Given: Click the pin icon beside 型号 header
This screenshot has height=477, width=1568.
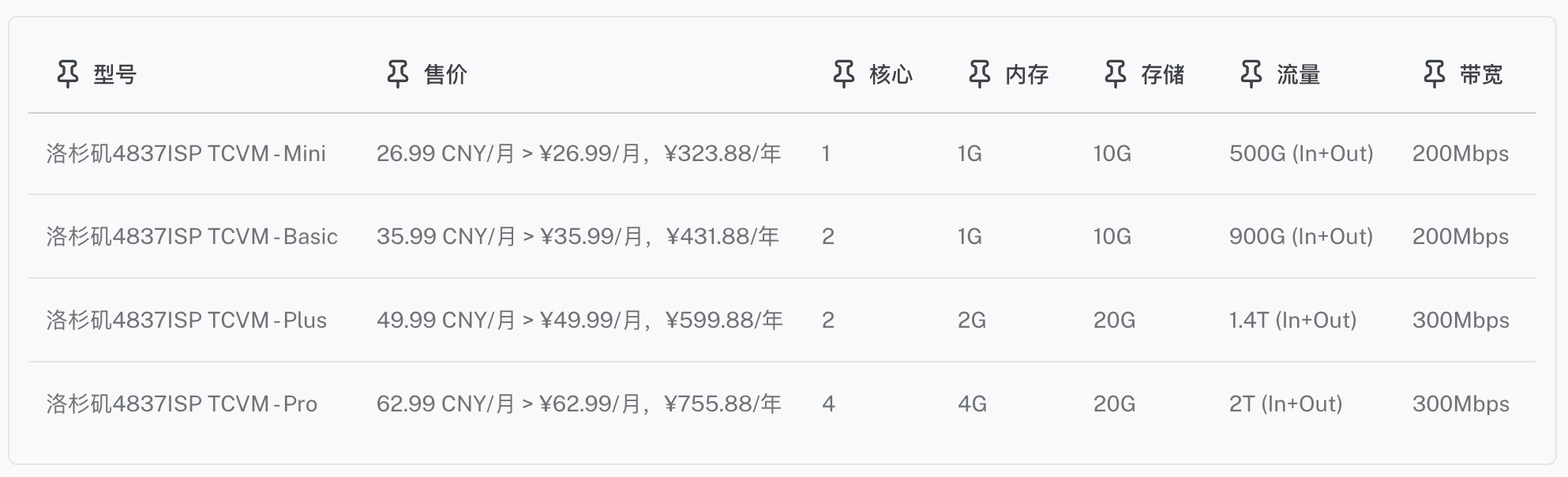Looking at the screenshot, I should point(68,74).
